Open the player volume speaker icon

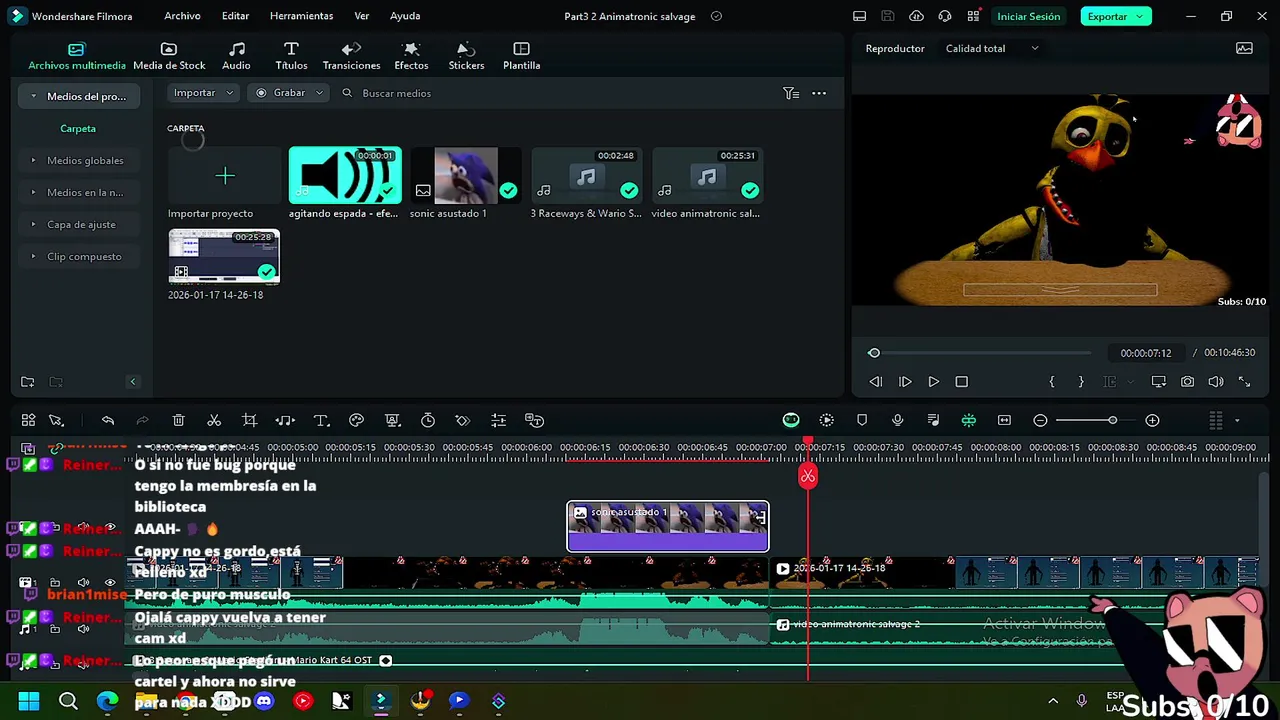click(1216, 382)
